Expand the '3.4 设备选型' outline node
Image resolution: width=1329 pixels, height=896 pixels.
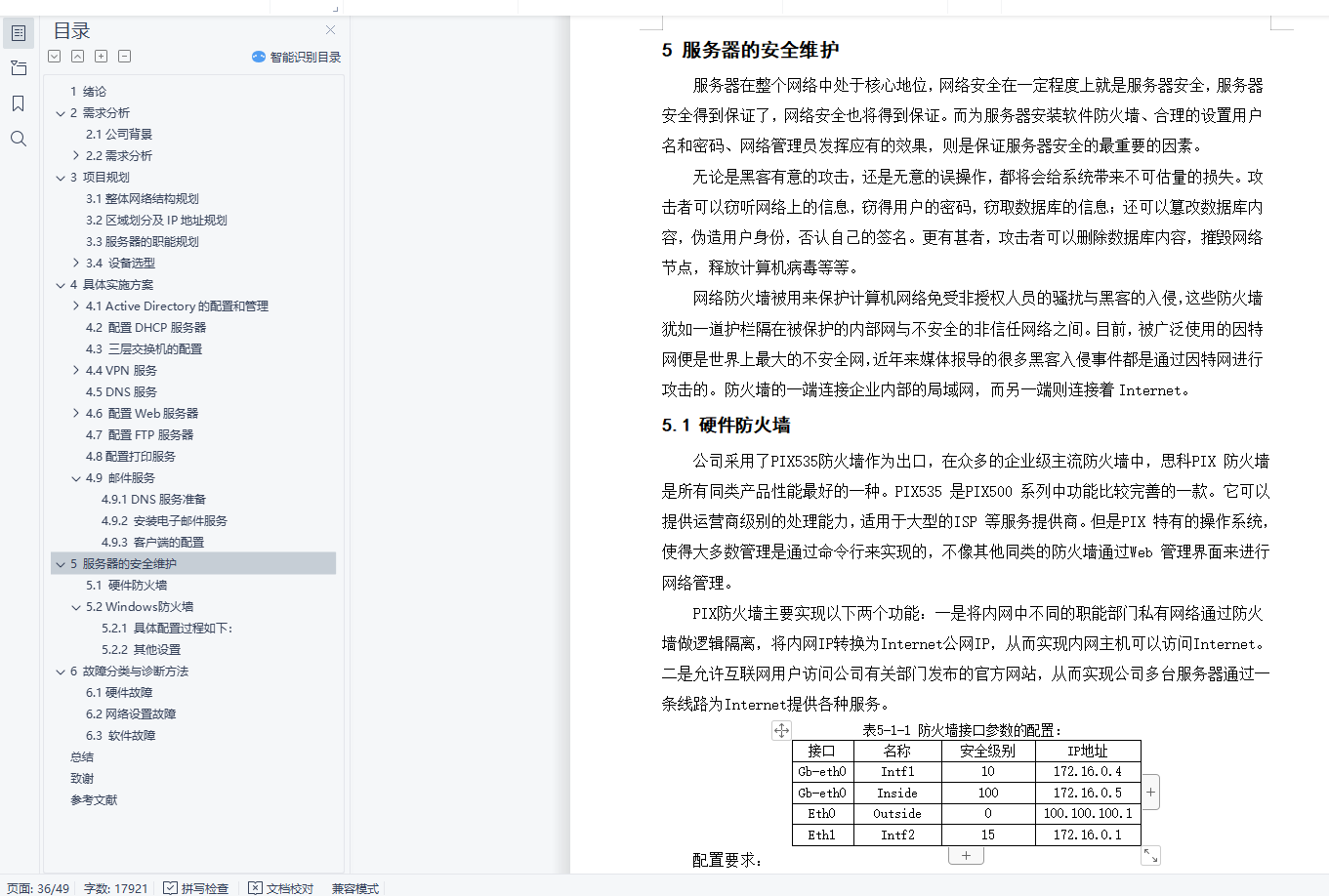tap(76, 264)
